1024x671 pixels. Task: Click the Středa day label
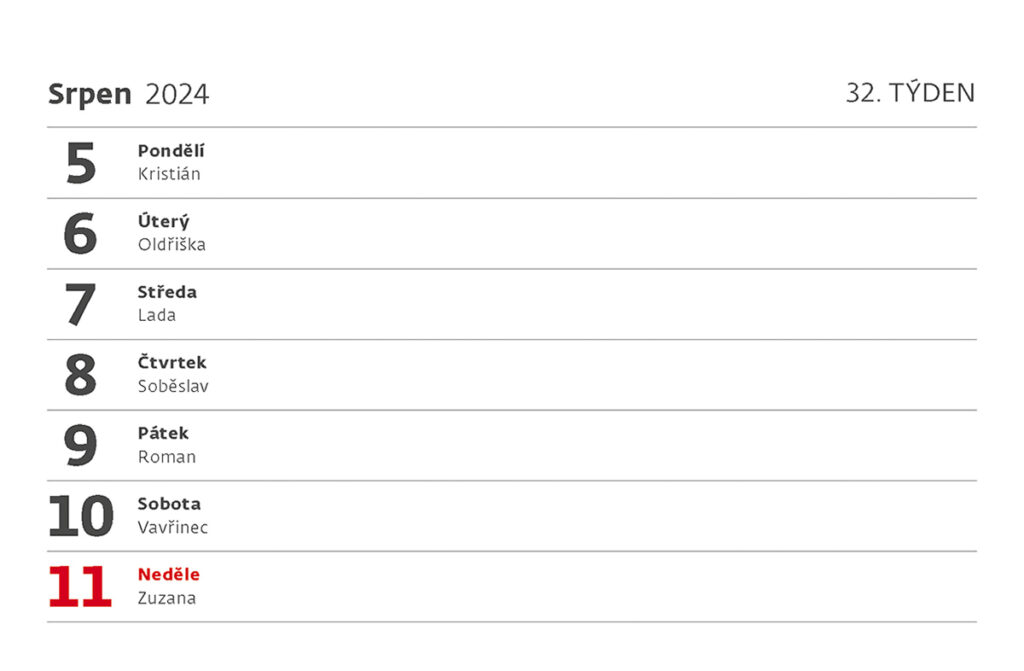click(x=167, y=292)
